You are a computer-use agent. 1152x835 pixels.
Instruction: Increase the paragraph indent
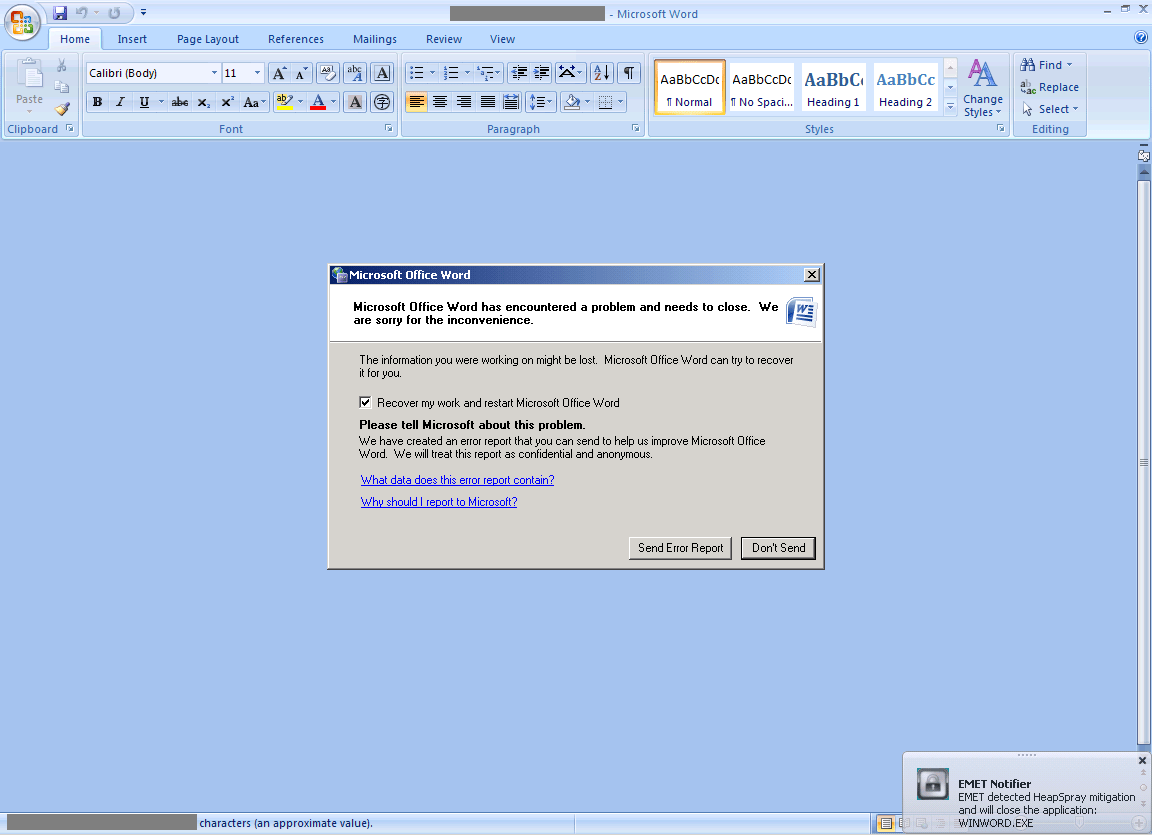pos(541,73)
